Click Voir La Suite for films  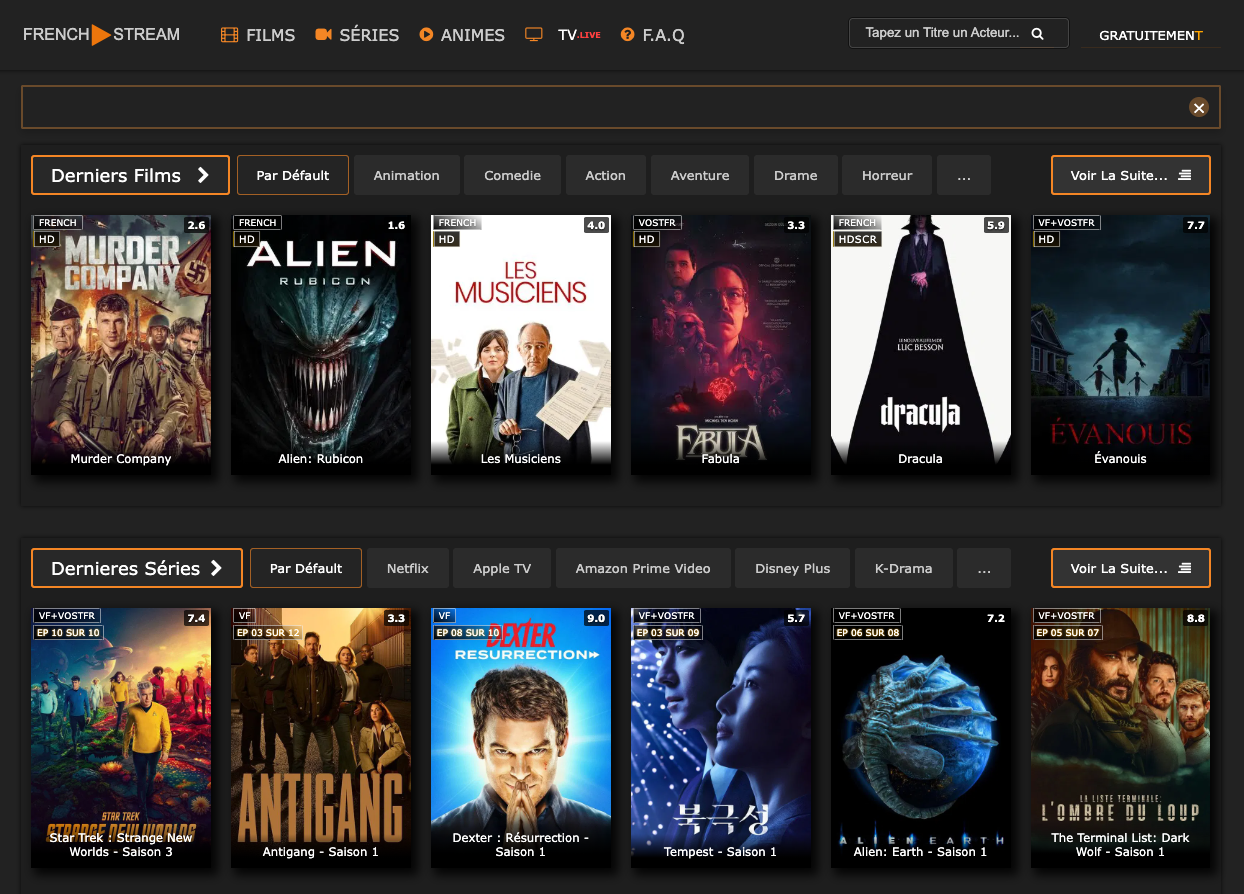1130,175
